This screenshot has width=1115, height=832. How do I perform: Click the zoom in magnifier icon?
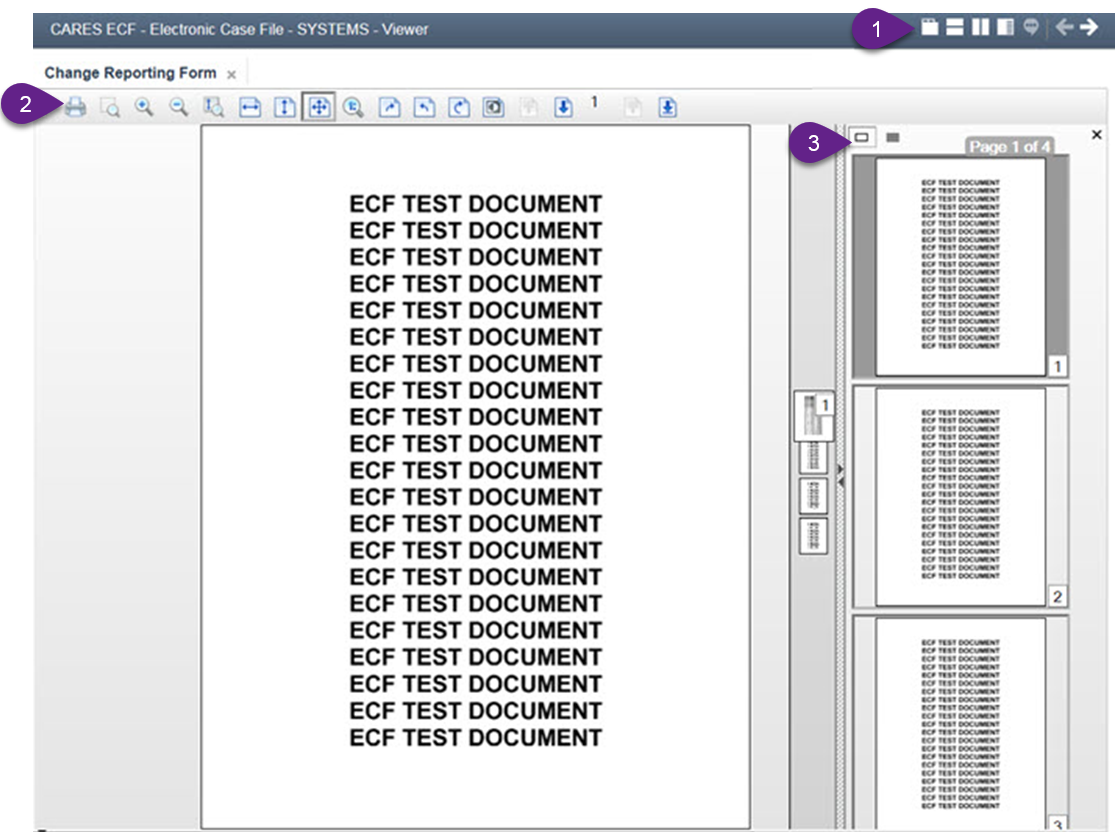point(144,107)
